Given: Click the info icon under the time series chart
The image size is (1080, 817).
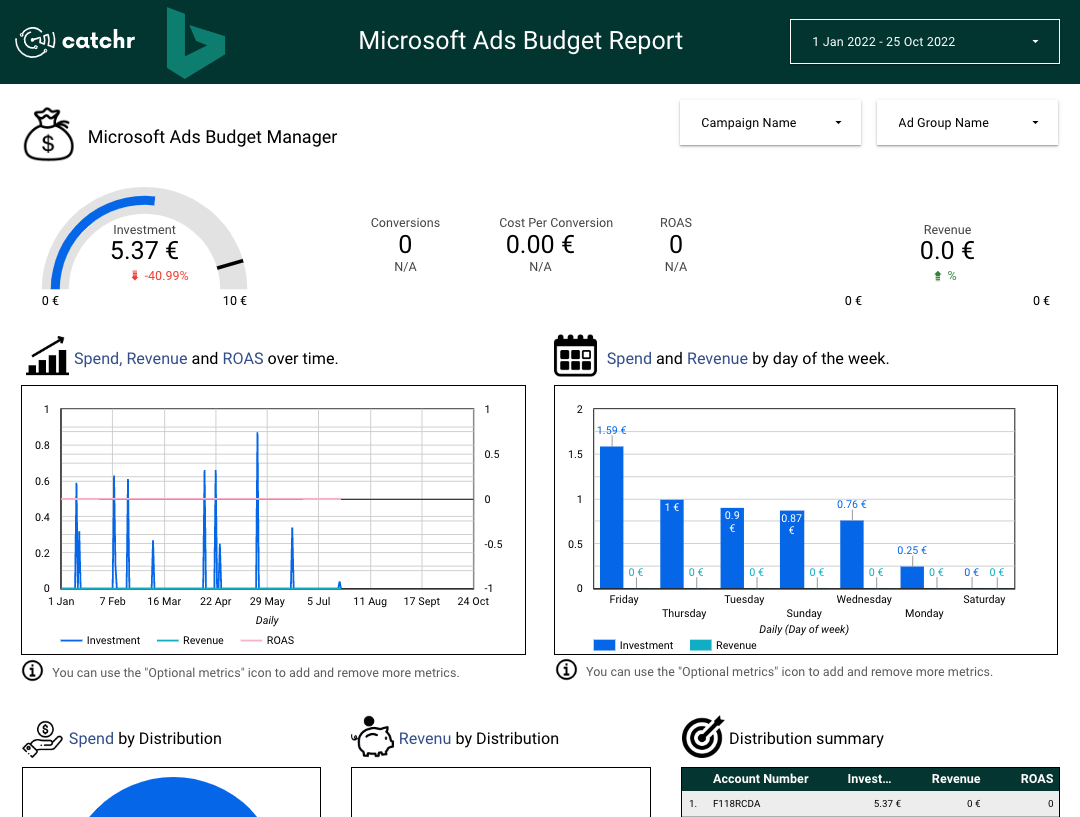Looking at the screenshot, I should pos(32,670).
